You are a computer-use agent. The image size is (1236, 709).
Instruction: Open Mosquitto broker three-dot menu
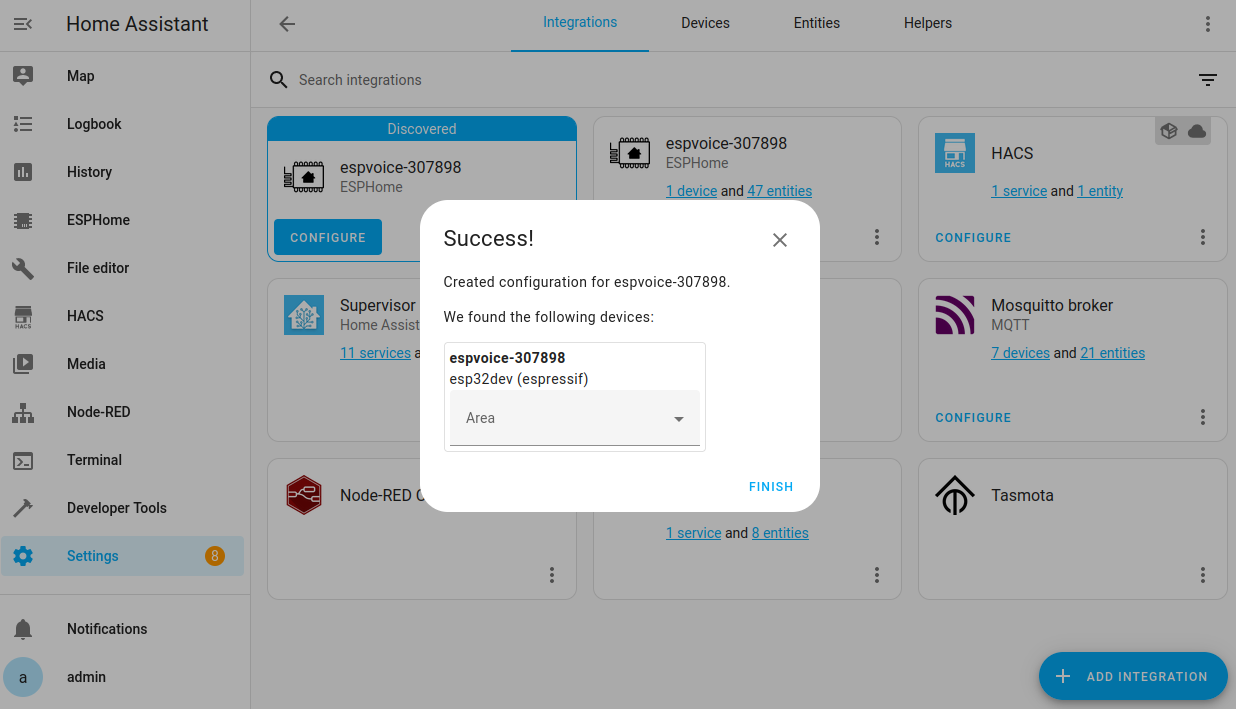1203,417
